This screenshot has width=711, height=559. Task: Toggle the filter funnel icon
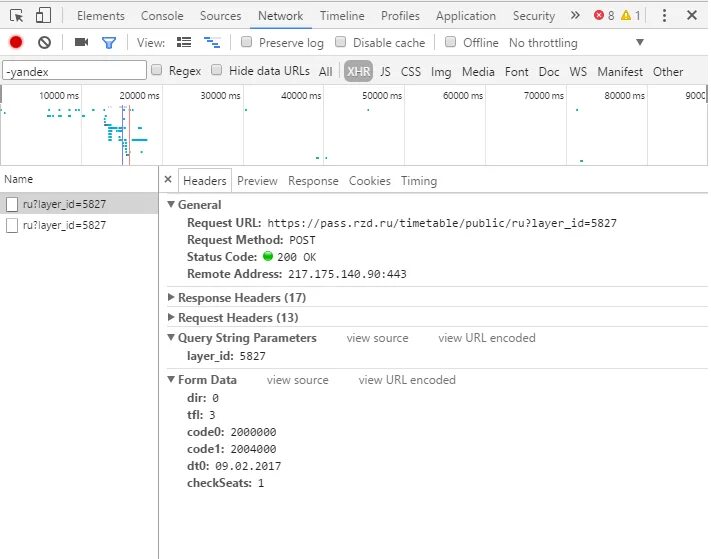click(109, 43)
